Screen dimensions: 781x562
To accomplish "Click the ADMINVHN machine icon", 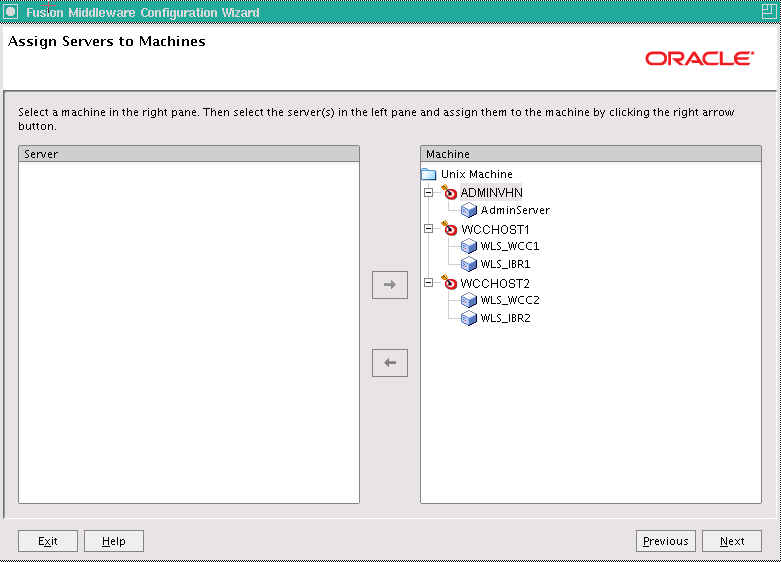I will pos(449,192).
